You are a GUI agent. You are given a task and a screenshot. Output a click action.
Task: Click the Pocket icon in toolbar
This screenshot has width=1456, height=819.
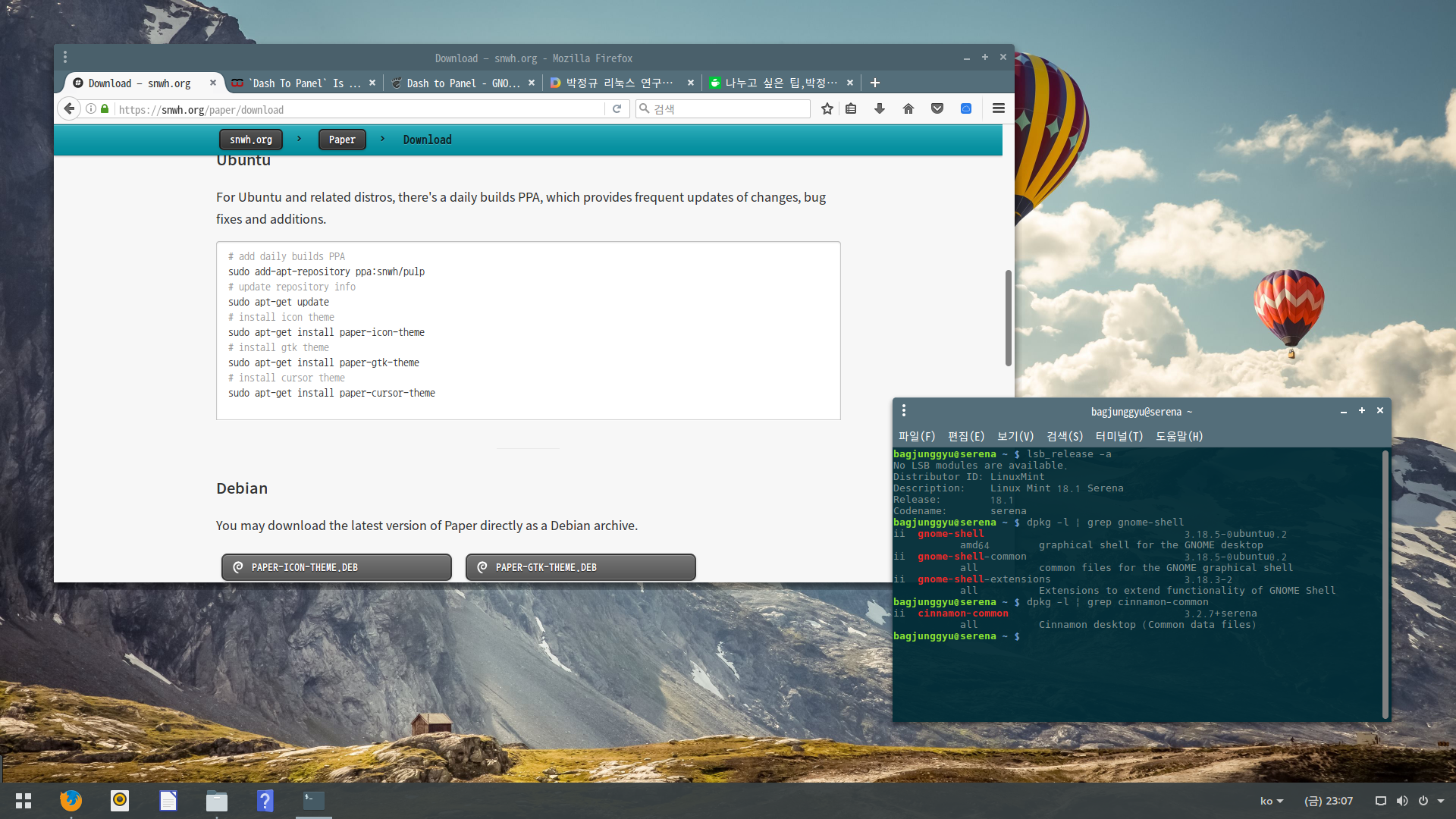937,108
